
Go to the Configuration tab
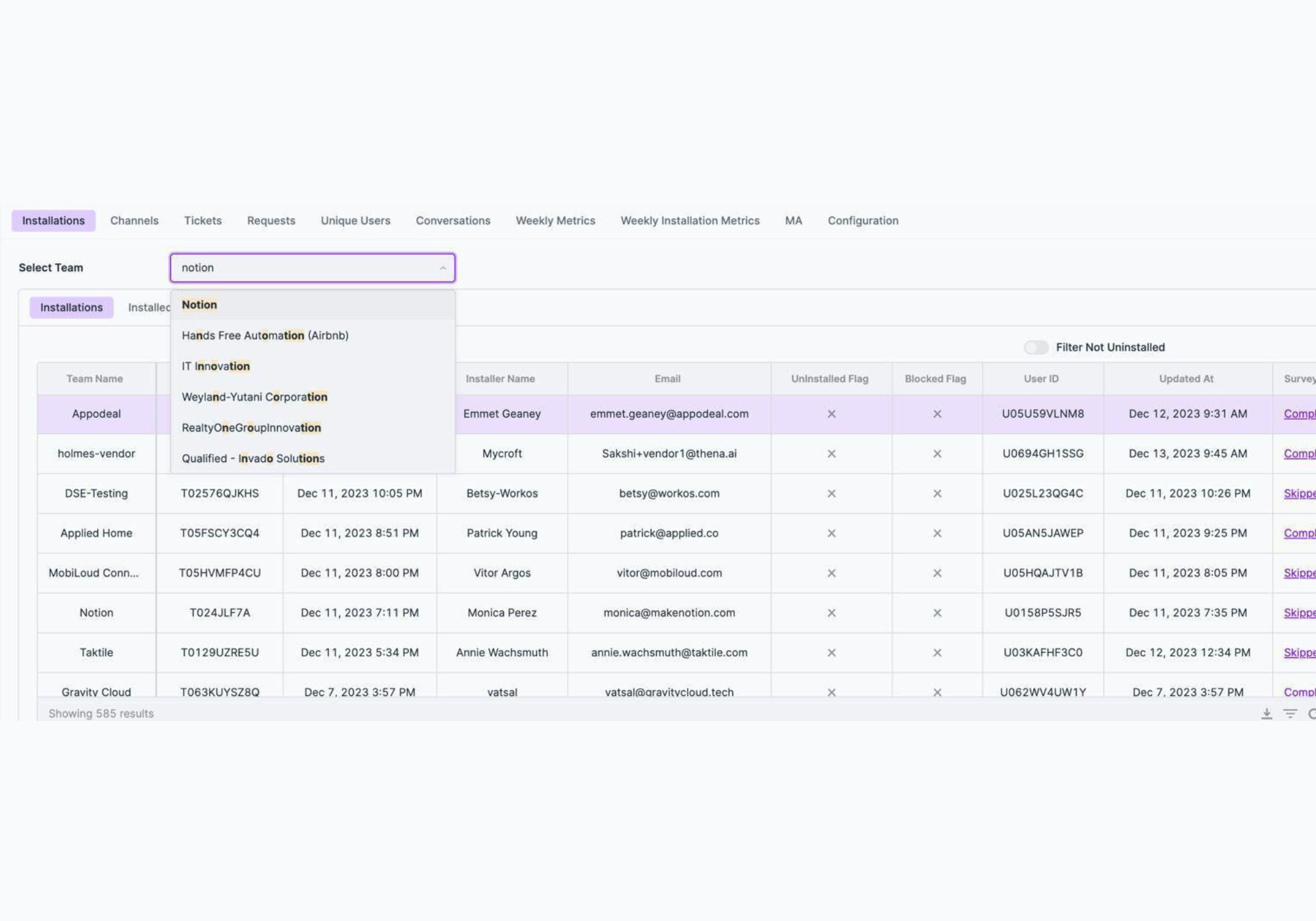[x=863, y=220]
